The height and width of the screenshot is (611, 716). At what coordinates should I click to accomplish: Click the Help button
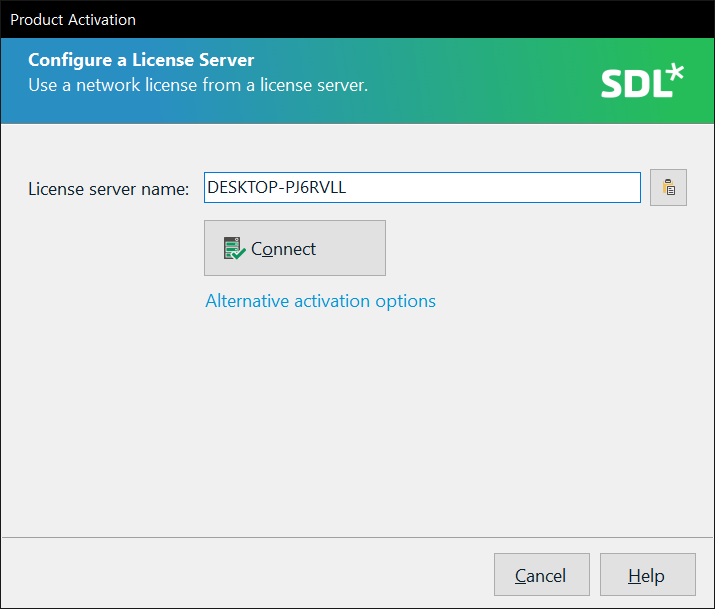(x=648, y=574)
